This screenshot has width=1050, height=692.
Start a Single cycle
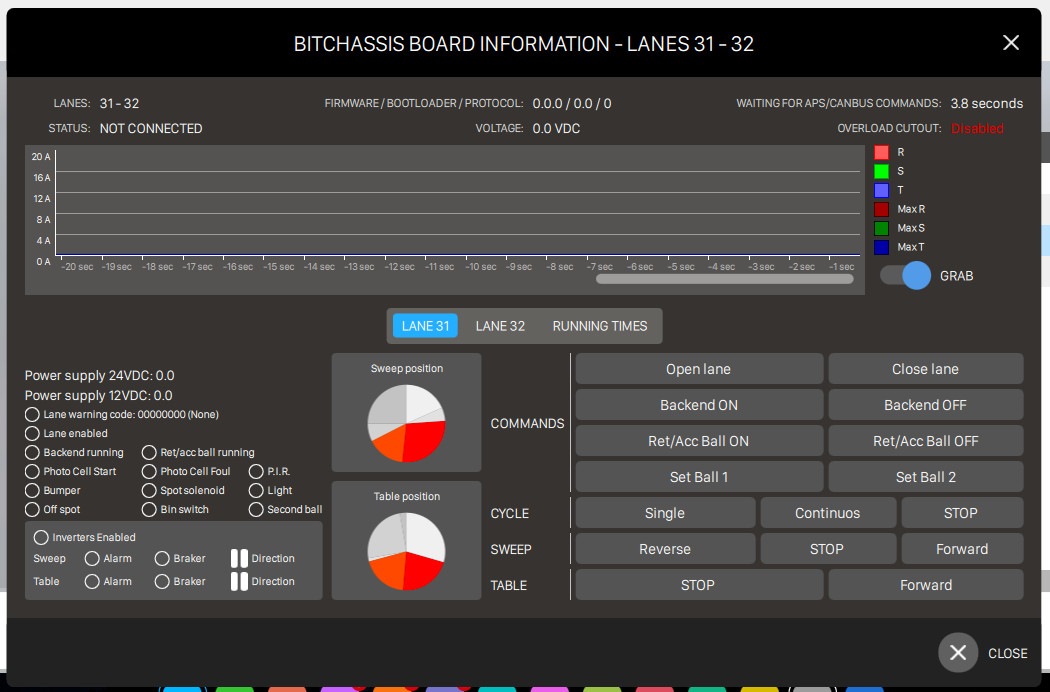point(664,513)
